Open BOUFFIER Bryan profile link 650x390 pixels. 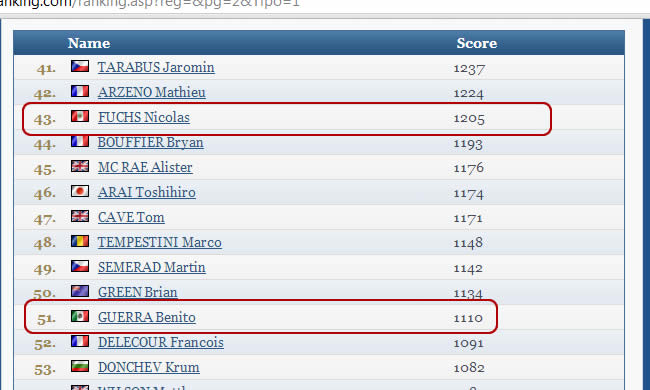150,142
